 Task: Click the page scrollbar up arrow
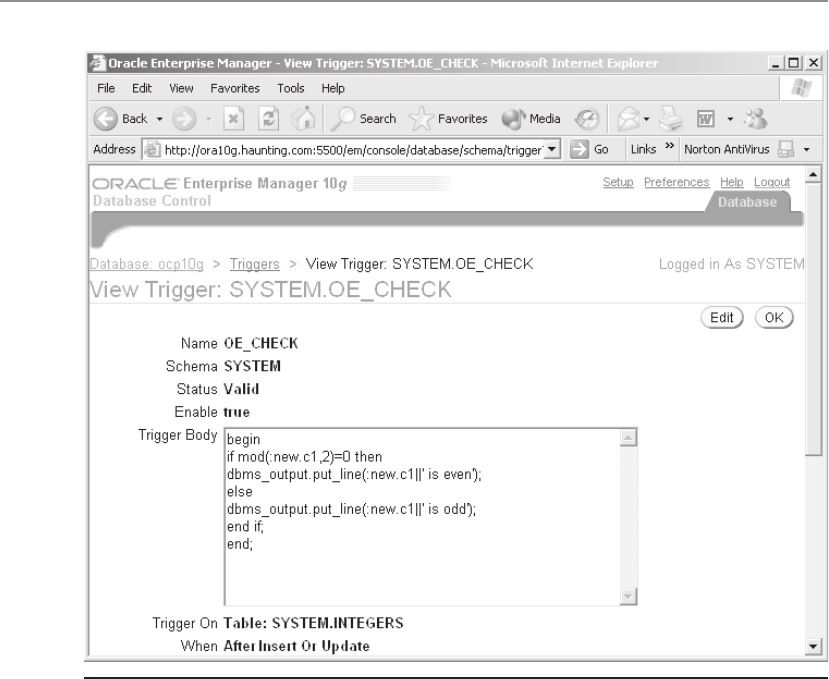pos(813,174)
